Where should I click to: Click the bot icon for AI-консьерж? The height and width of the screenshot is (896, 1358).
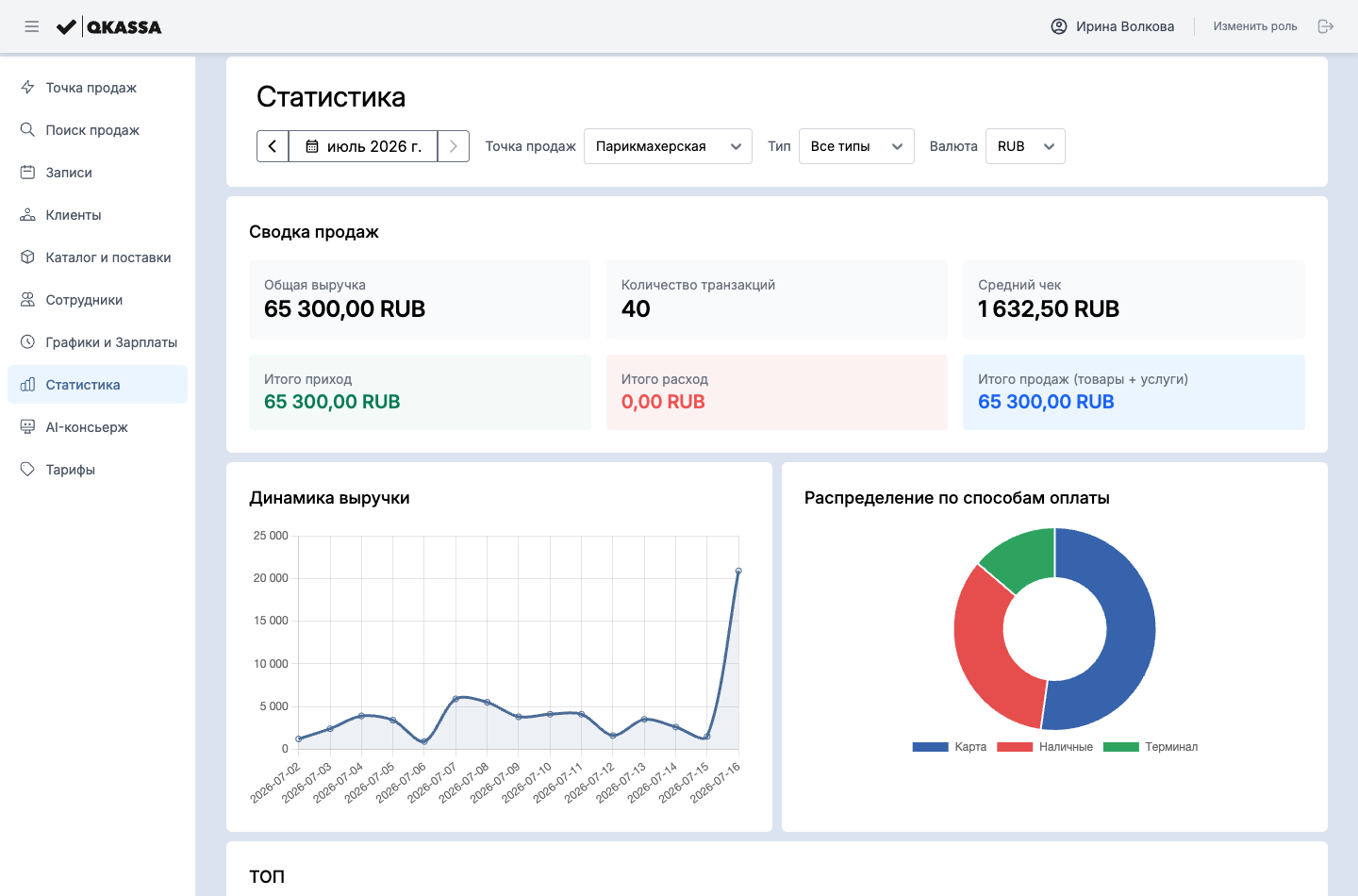point(27,427)
